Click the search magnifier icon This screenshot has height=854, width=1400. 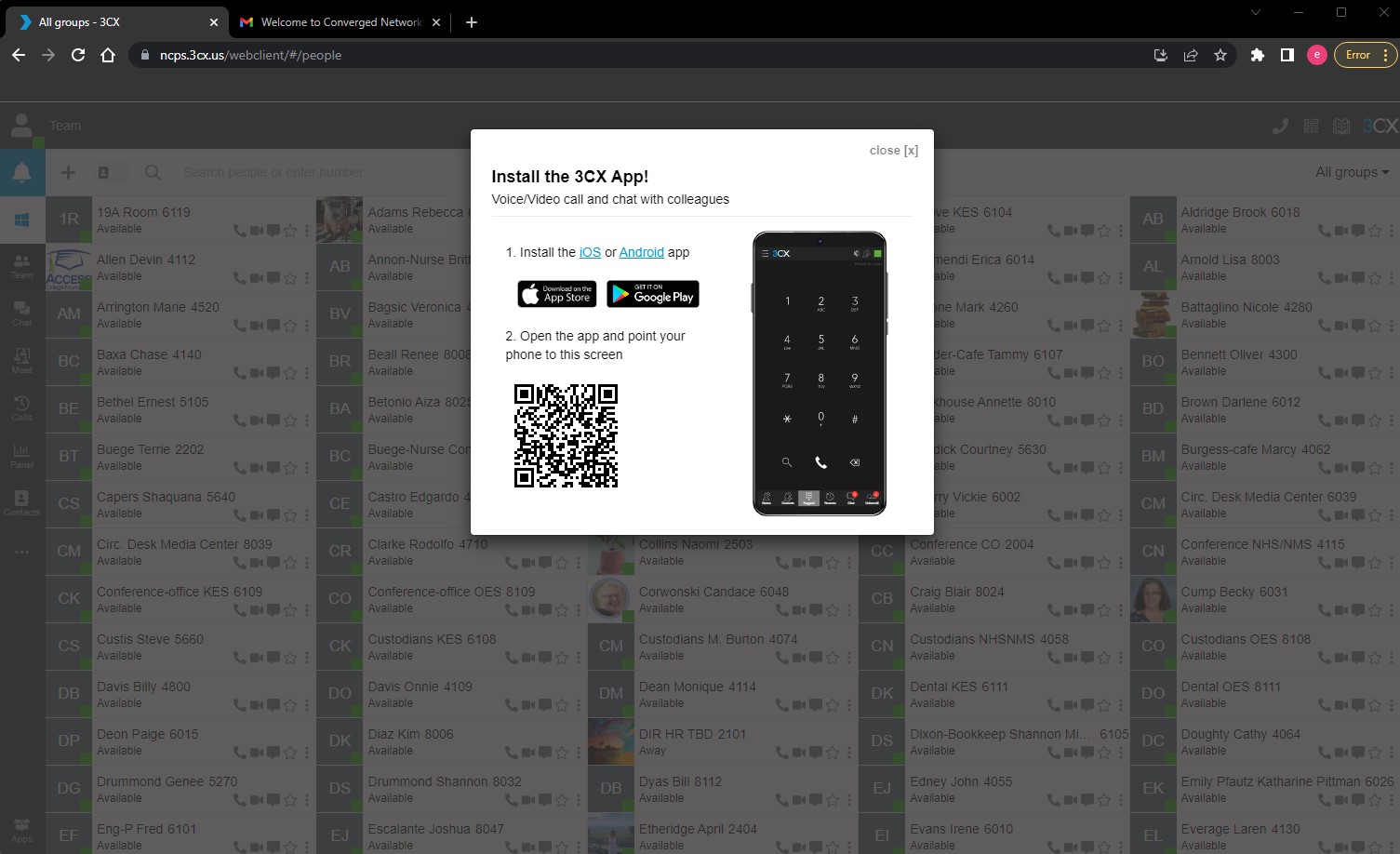click(x=153, y=172)
